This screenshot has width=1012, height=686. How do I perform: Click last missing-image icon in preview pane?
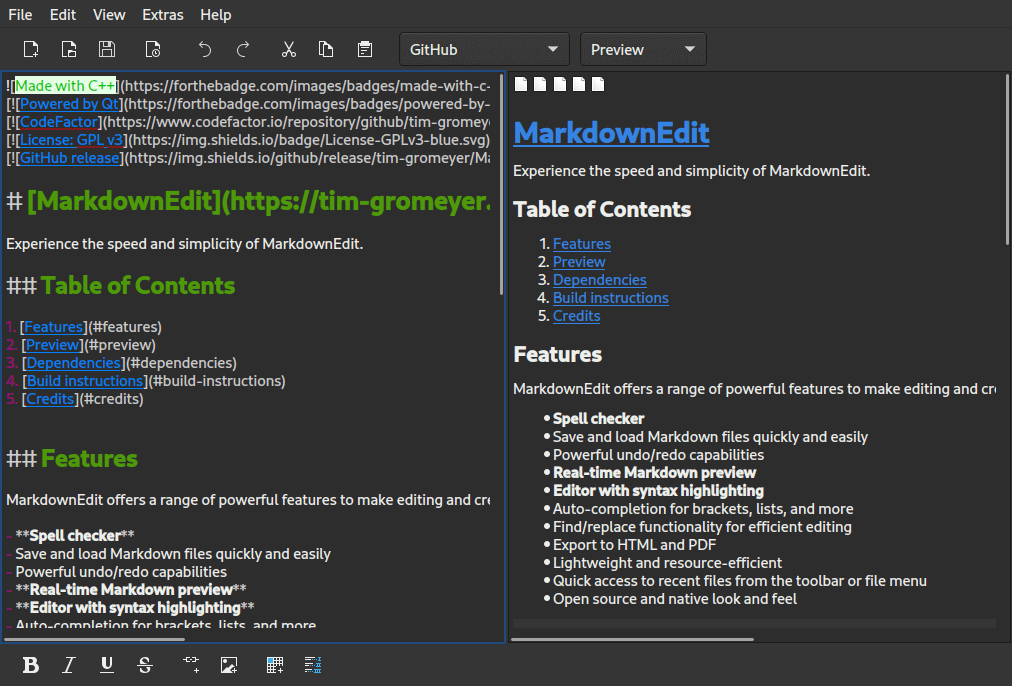point(598,85)
